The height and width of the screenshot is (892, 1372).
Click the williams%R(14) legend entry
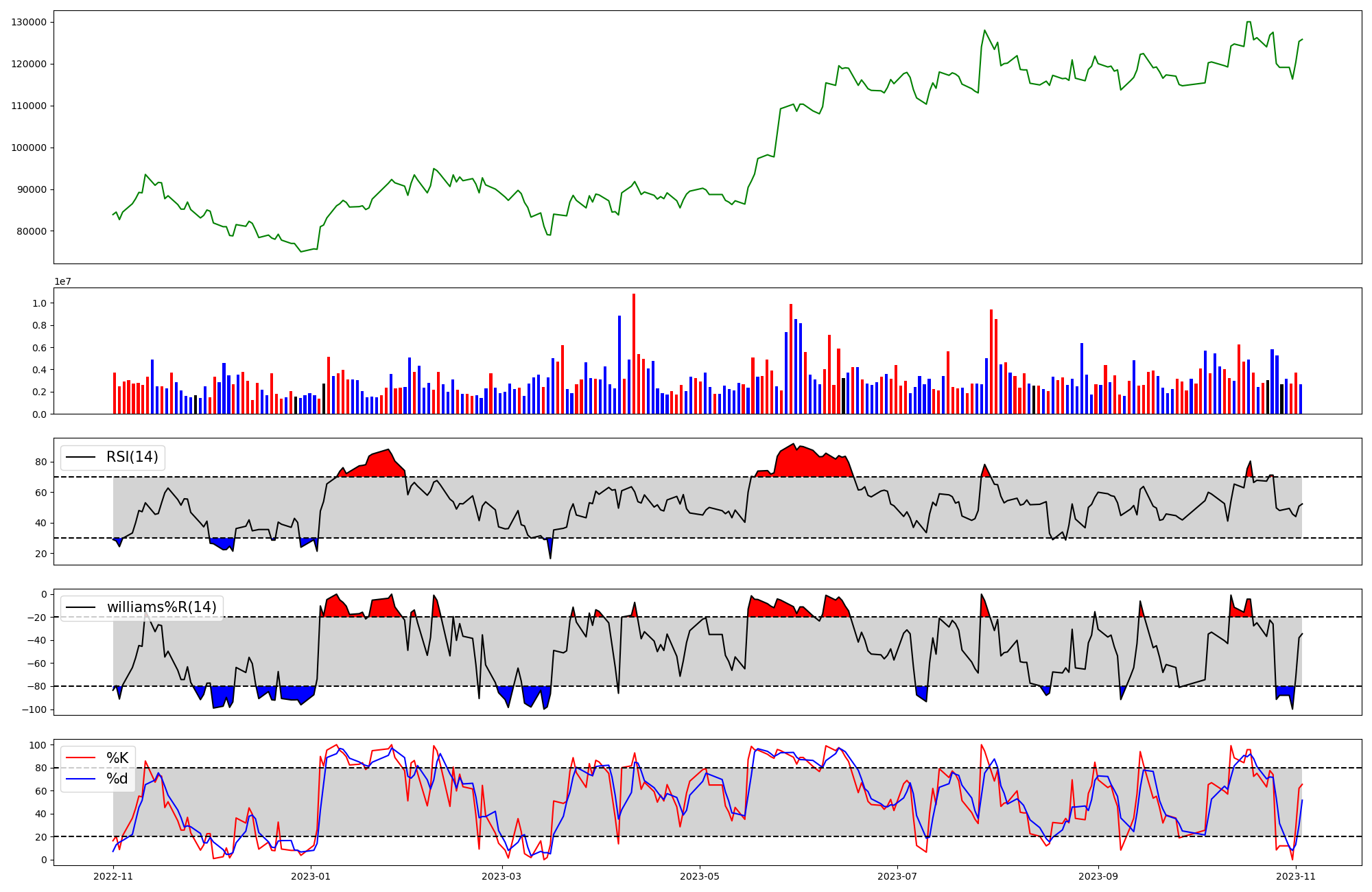pyautogui.click(x=161, y=607)
